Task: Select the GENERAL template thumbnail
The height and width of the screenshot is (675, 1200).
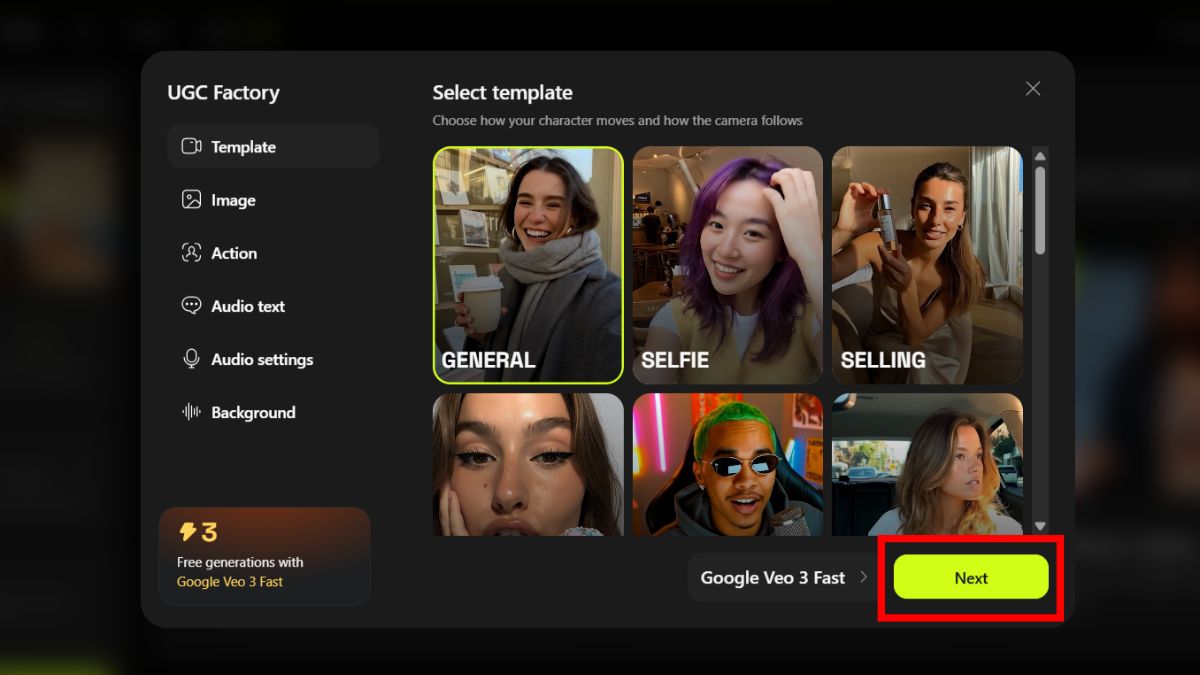Action: (x=528, y=265)
